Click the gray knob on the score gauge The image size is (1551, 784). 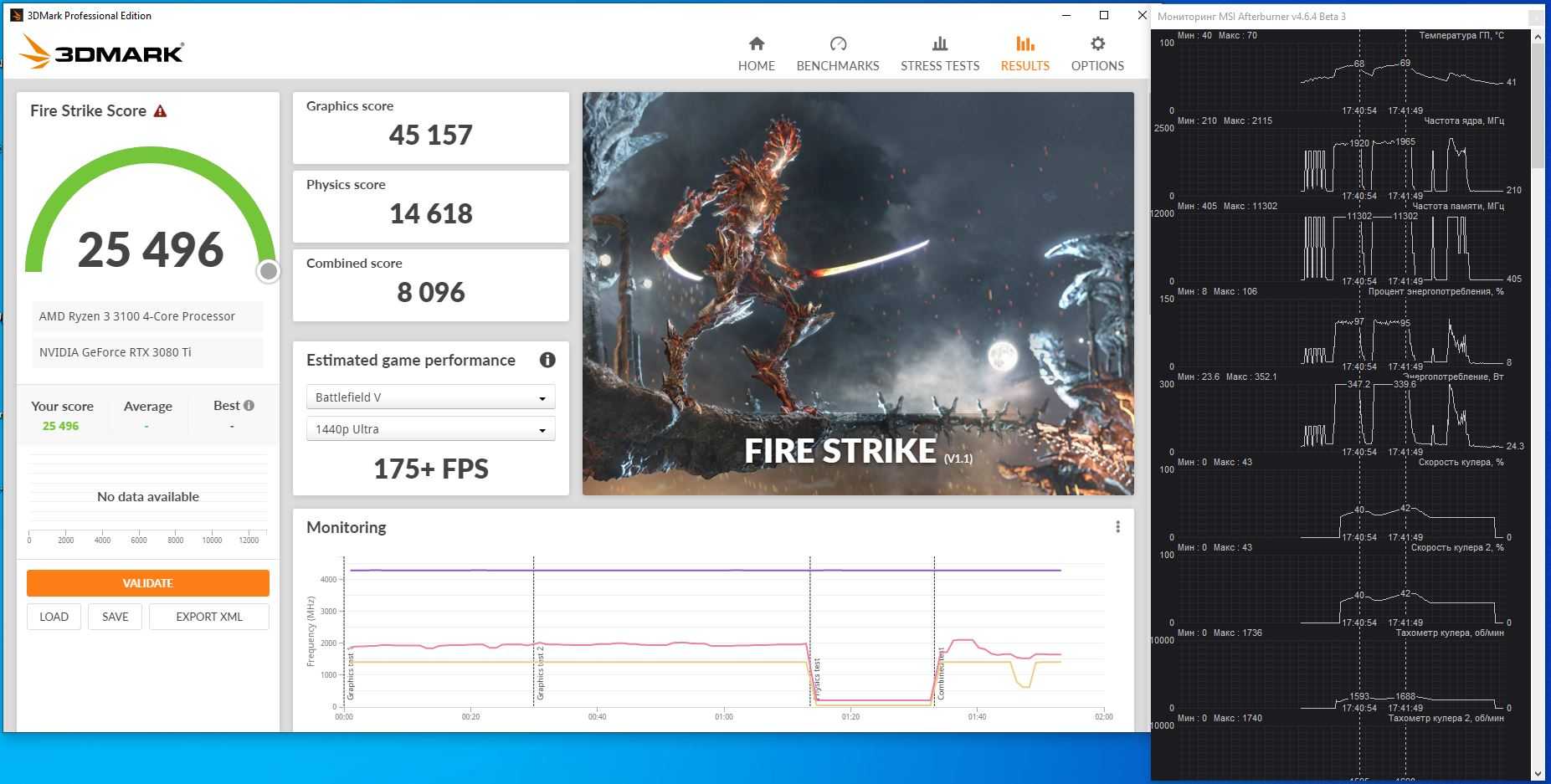click(268, 271)
